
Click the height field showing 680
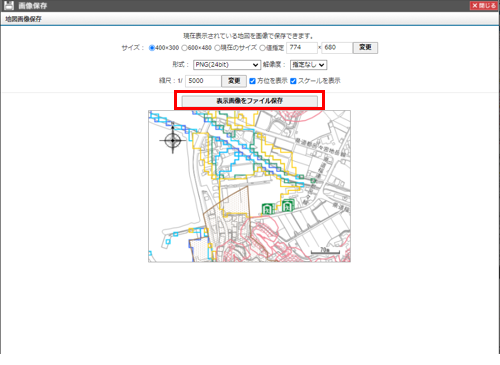click(337, 48)
